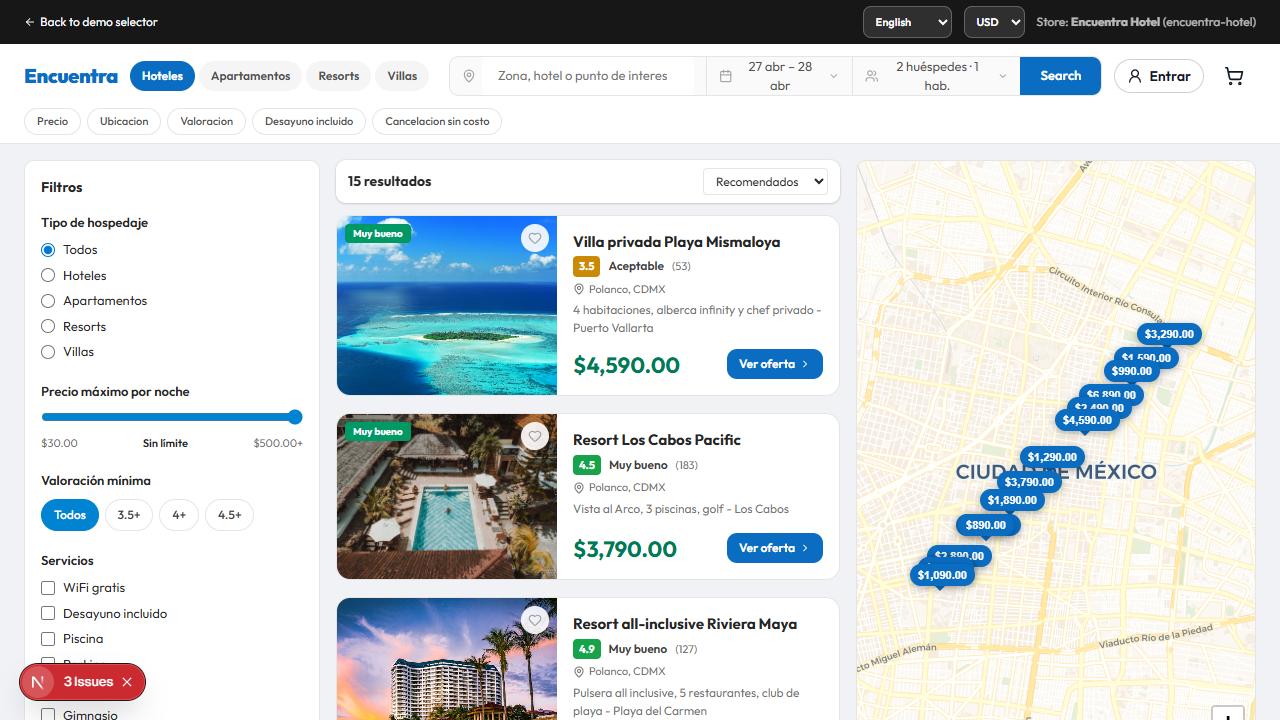
Task: Select the 4.5+ rating pill
Action: (230, 515)
